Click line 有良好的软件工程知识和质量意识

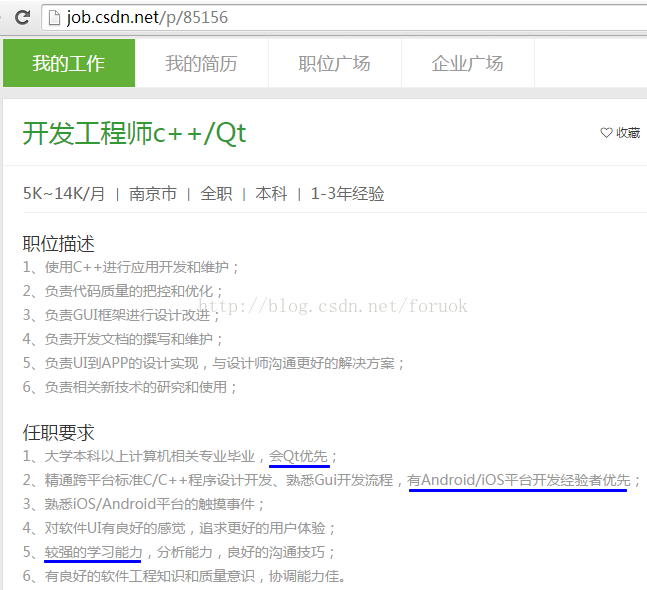[x=184, y=576]
